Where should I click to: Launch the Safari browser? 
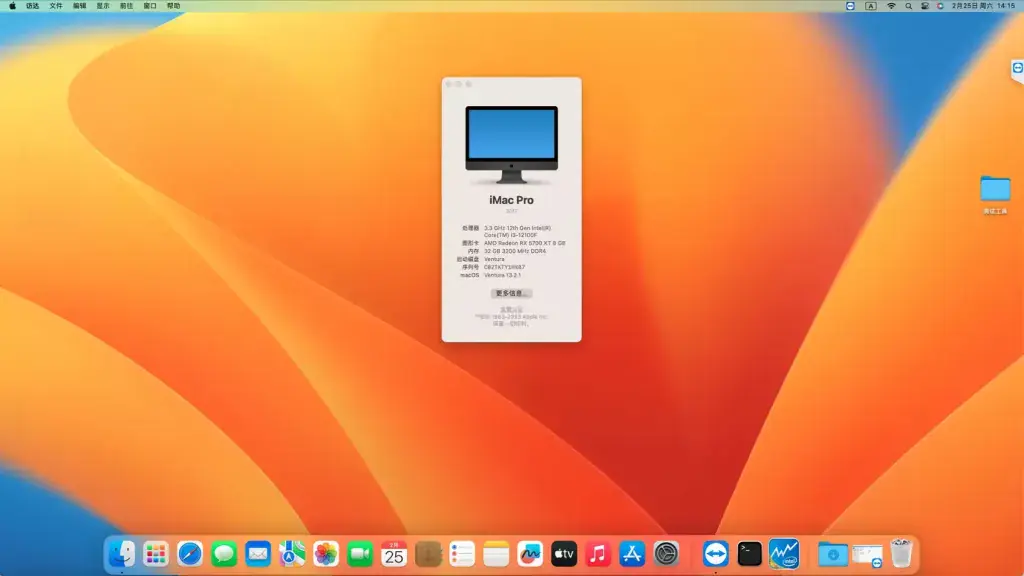[x=189, y=554]
